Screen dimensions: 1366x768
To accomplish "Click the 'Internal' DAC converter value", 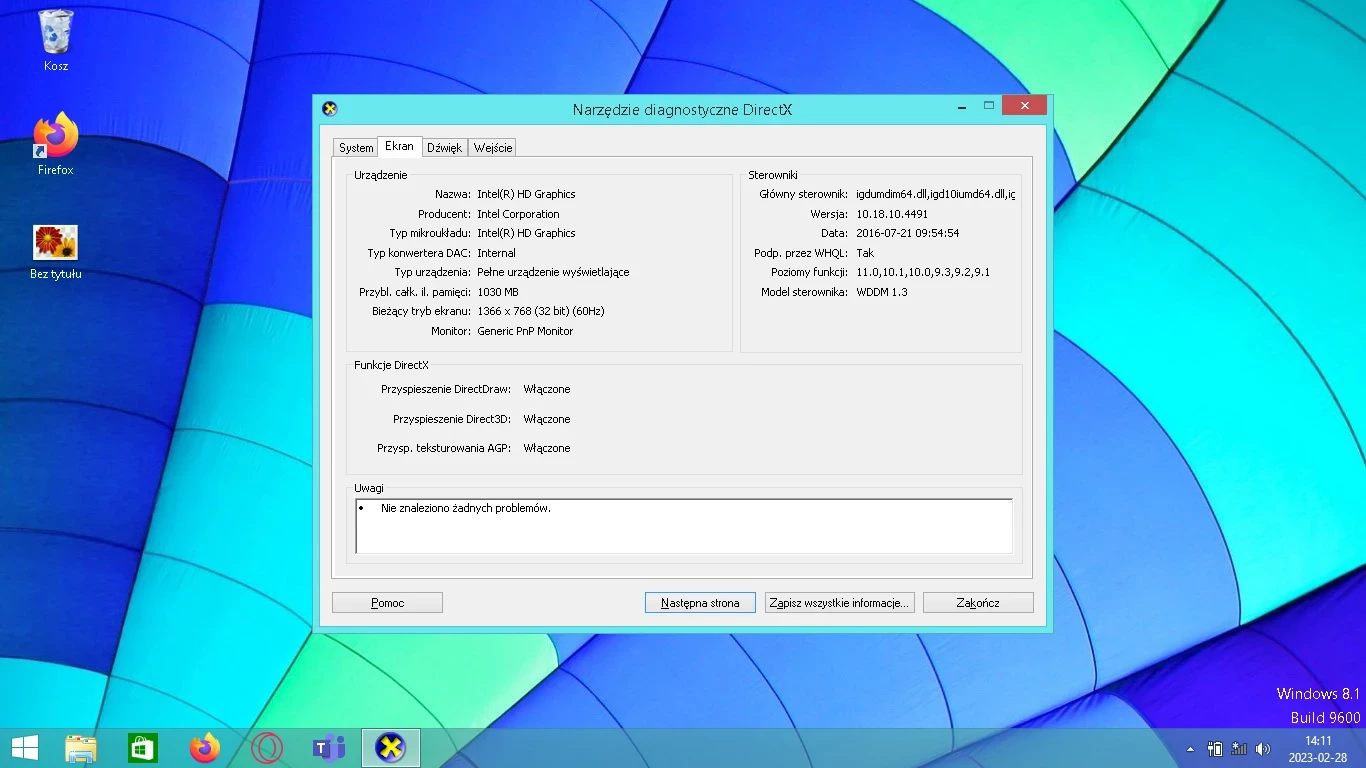I will (x=496, y=253).
